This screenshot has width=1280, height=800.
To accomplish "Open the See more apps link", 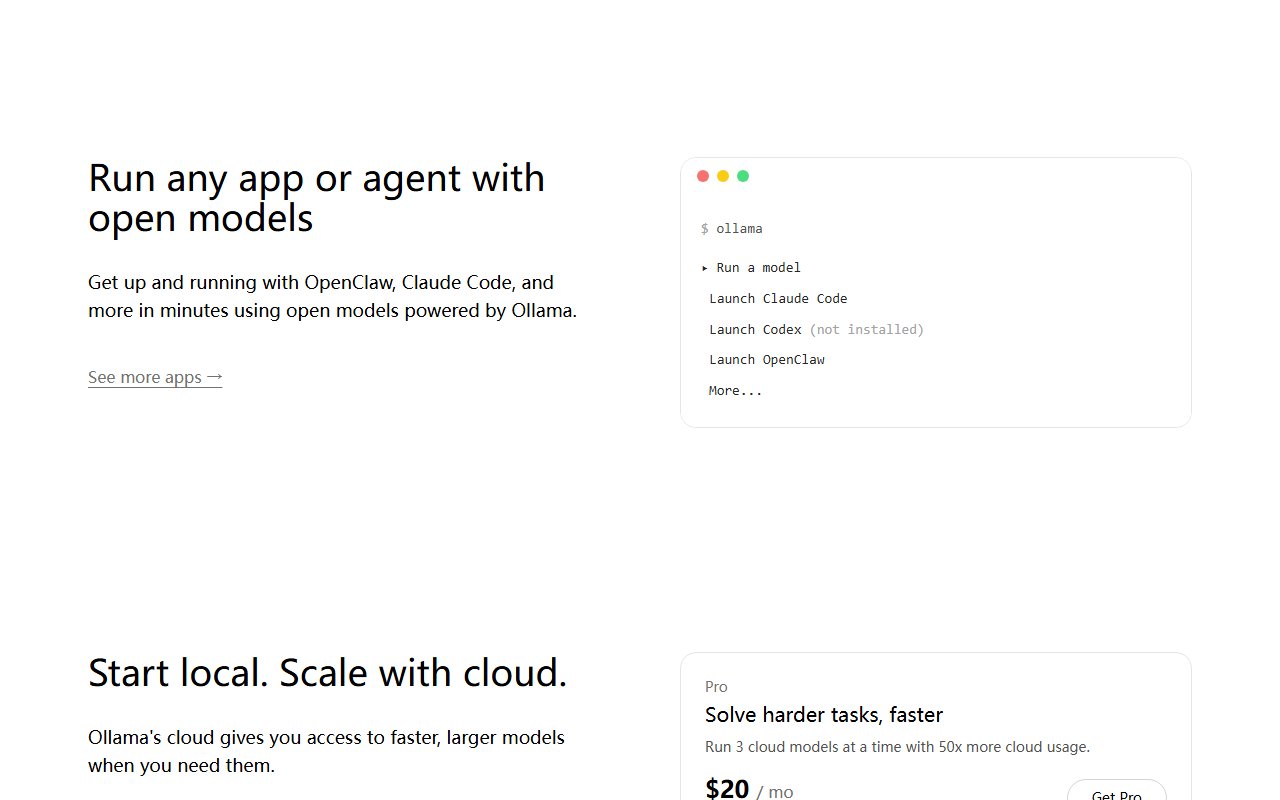I will point(155,377).
